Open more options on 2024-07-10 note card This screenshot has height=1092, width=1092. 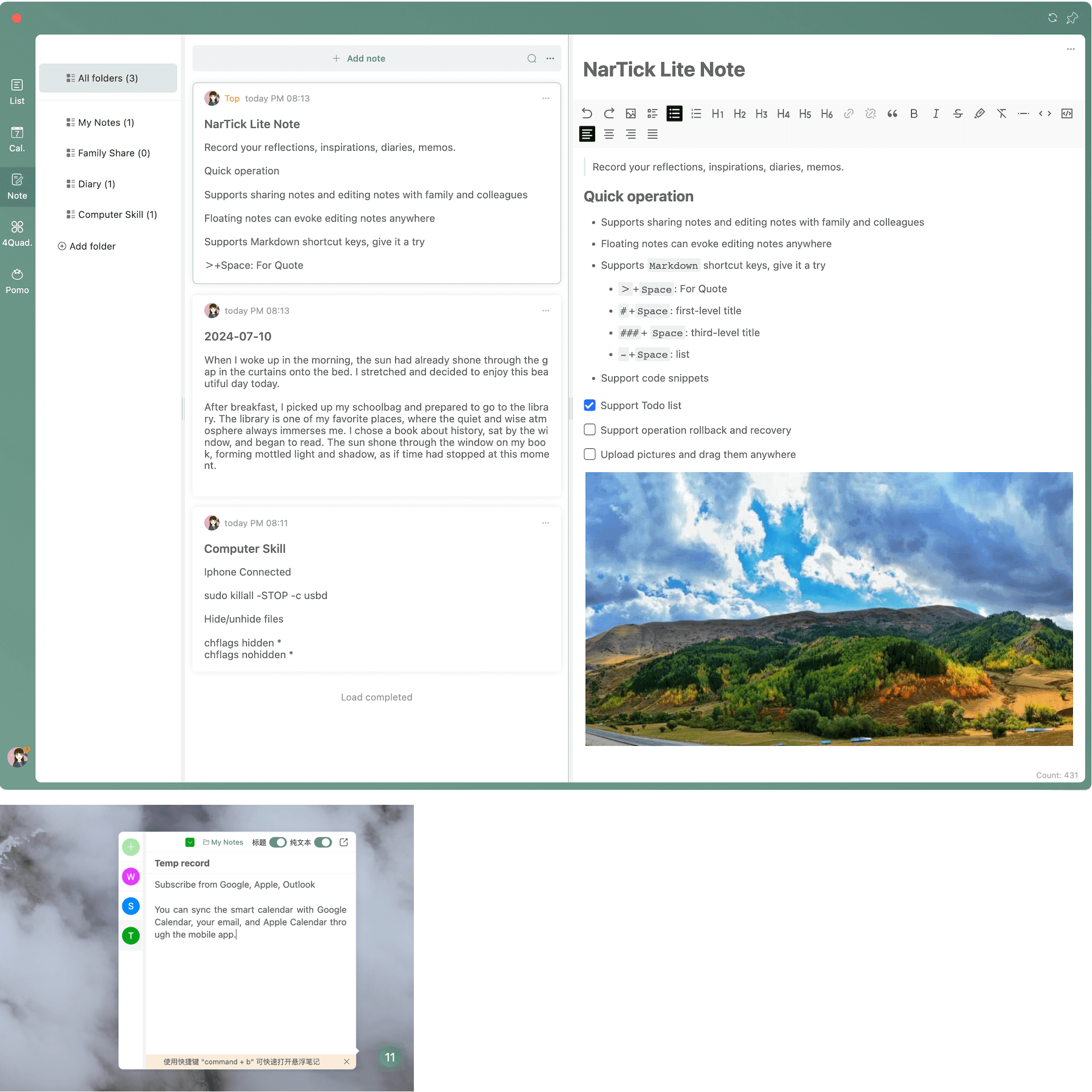[545, 310]
